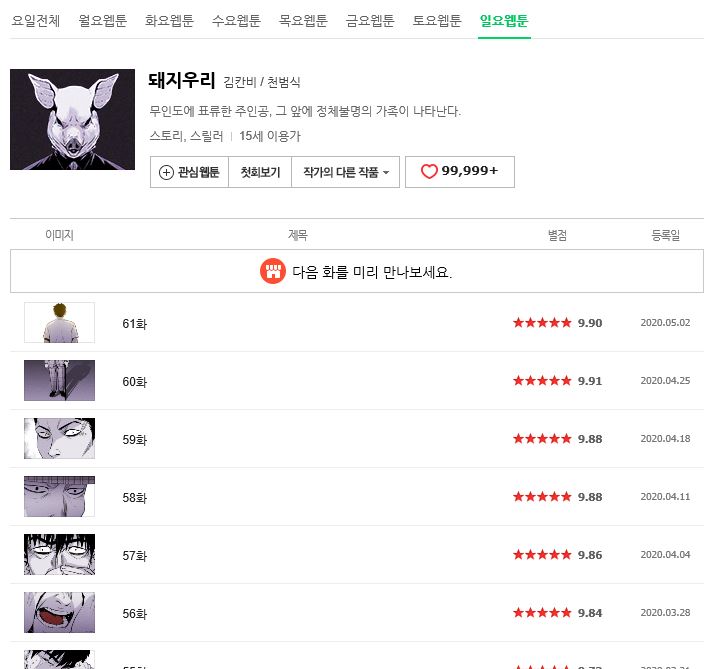This screenshot has width=719, height=669.
Task: Click the 2020.04.25 date of 60화
Action: (x=665, y=381)
